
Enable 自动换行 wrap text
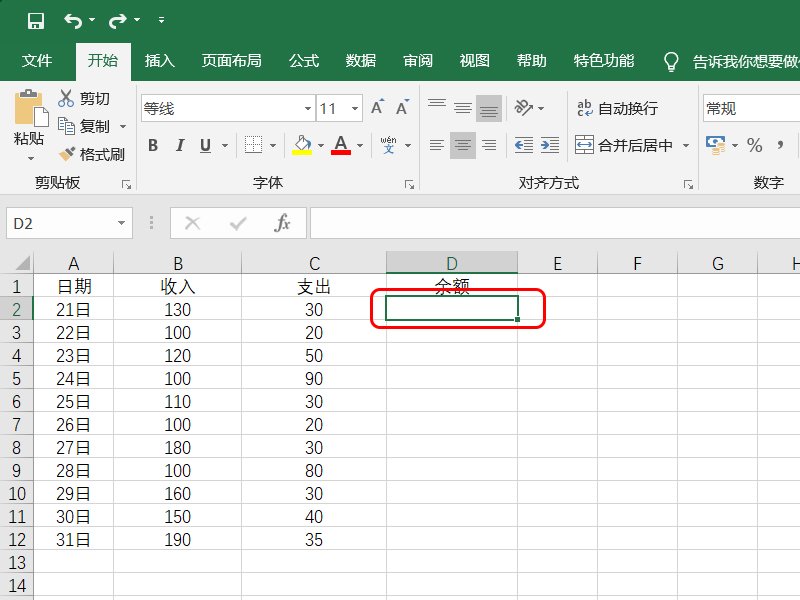click(617, 107)
